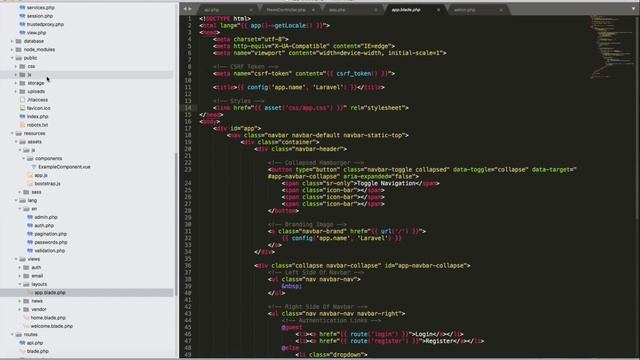Click line number 14 in gutter
Screen dimensions: 640x360
pos(188,108)
